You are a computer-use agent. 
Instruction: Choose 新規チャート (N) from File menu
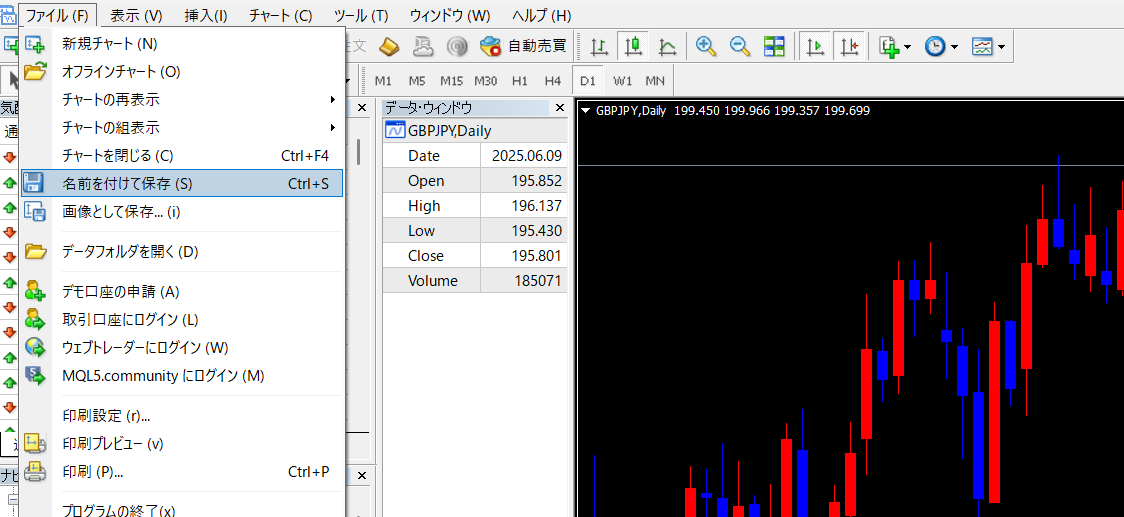[x=182, y=44]
